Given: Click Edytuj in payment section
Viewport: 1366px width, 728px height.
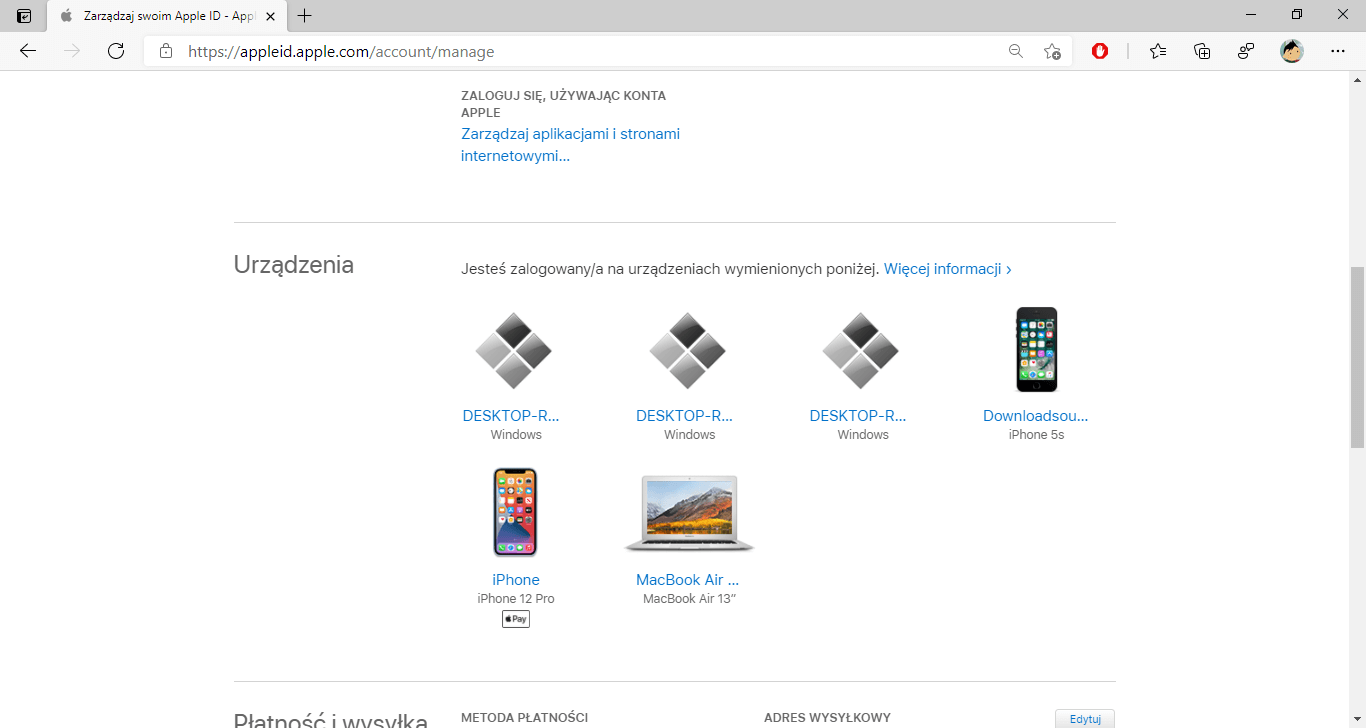Looking at the screenshot, I should tap(1085, 719).
